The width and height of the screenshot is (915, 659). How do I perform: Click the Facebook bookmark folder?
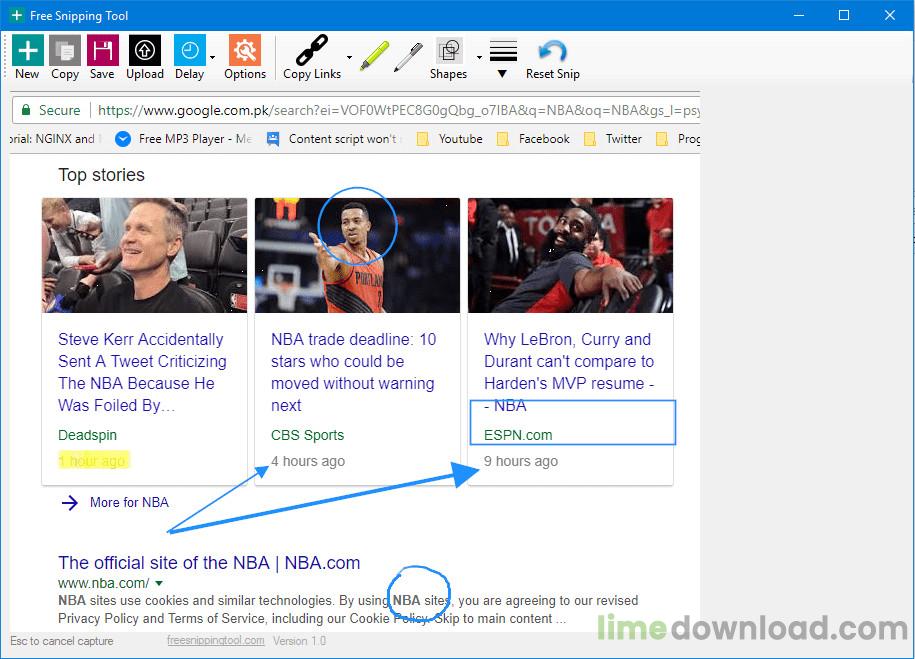(533, 139)
